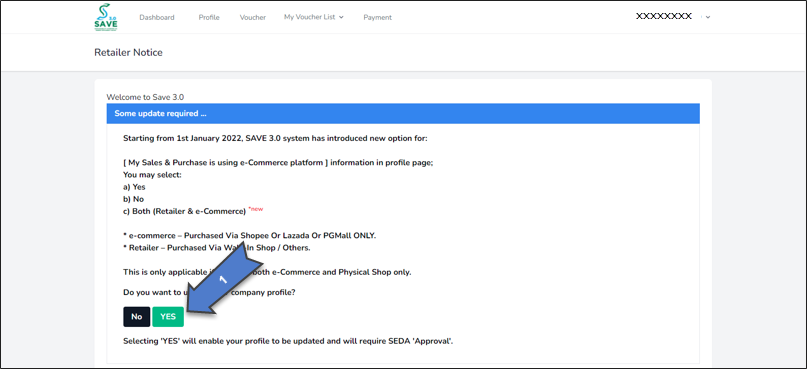Viewport: 807px width, 369px height.
Task: Click the 'Do you want to' question text
Action: (209, 292)
